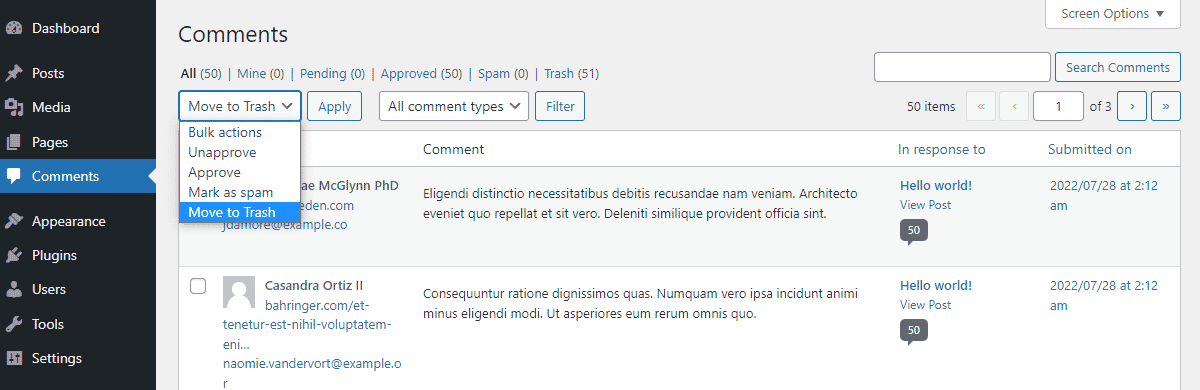The width and height of the screenshot is (1200, 390).
Task: Click the Tools wrench icon
Action: click(14, 324)
